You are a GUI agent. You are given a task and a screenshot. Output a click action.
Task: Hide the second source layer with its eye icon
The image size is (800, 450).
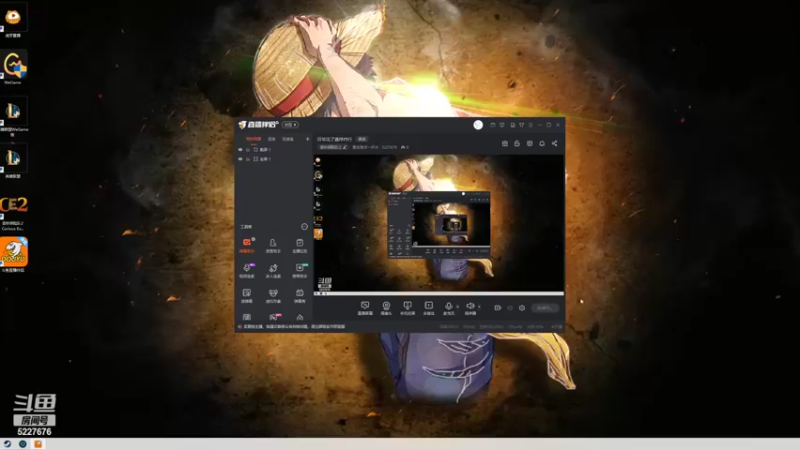(x=240, y=159)
